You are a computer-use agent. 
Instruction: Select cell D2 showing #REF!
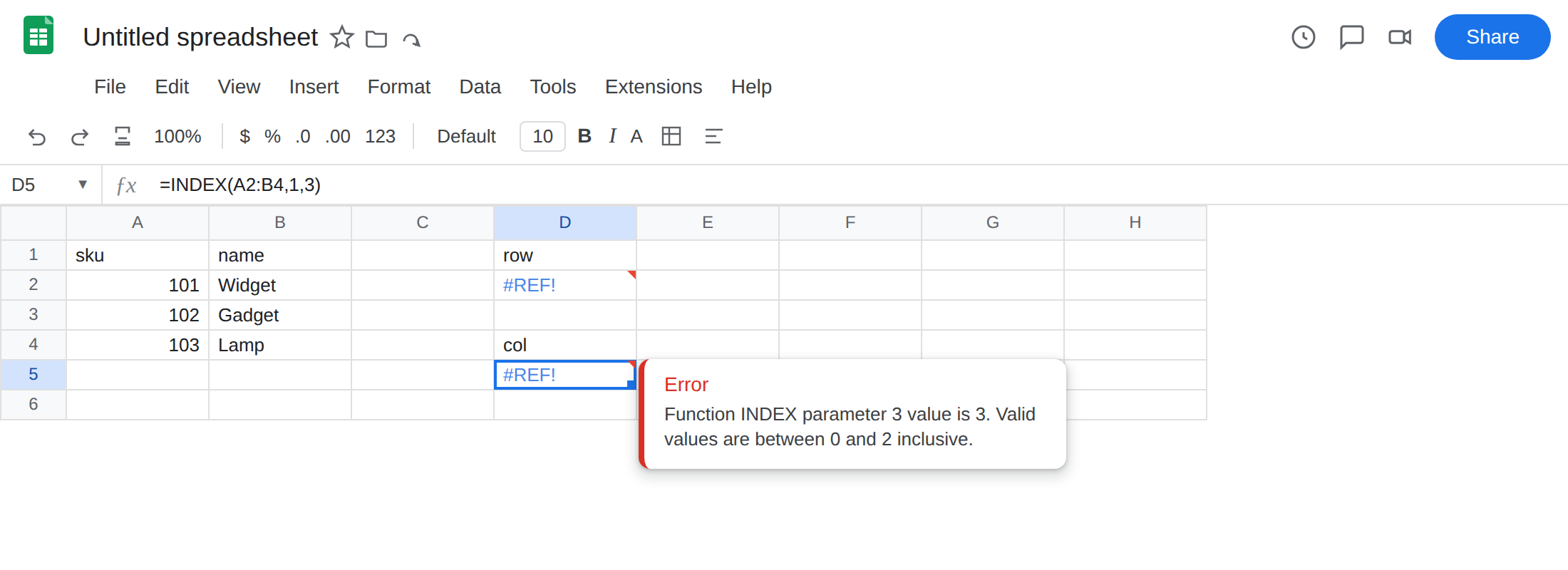565,285
